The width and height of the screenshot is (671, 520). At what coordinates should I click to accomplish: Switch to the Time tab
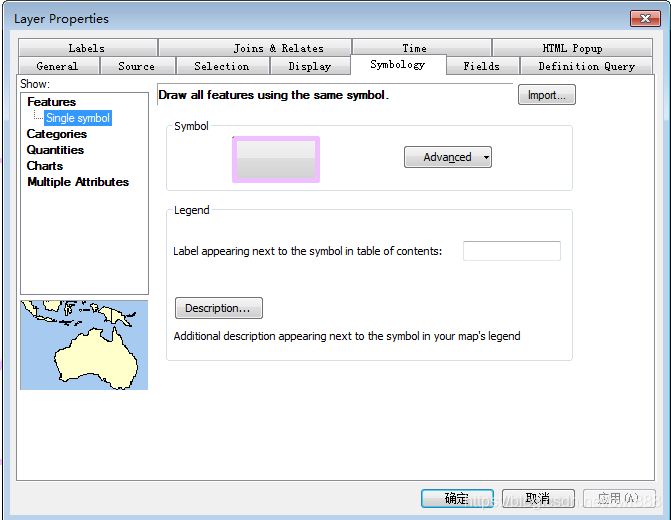click(x=422, y=48)
